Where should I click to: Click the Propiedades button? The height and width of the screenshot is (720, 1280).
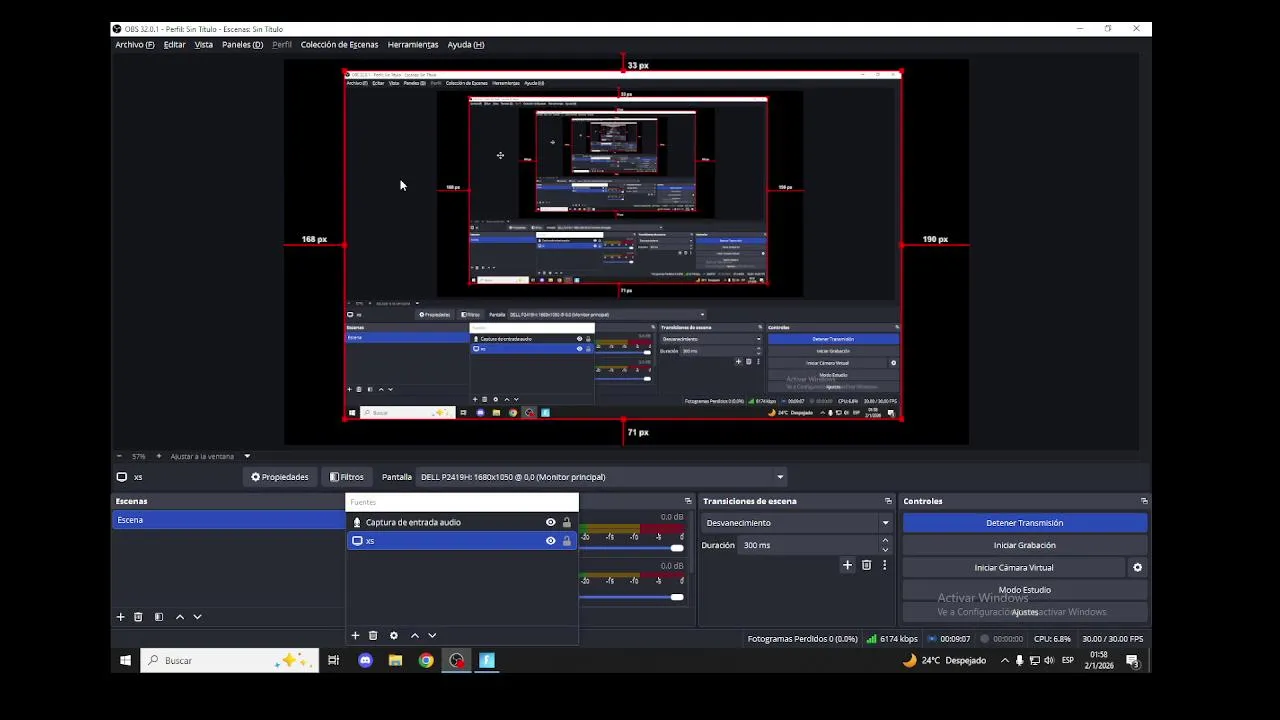[280, 477]
